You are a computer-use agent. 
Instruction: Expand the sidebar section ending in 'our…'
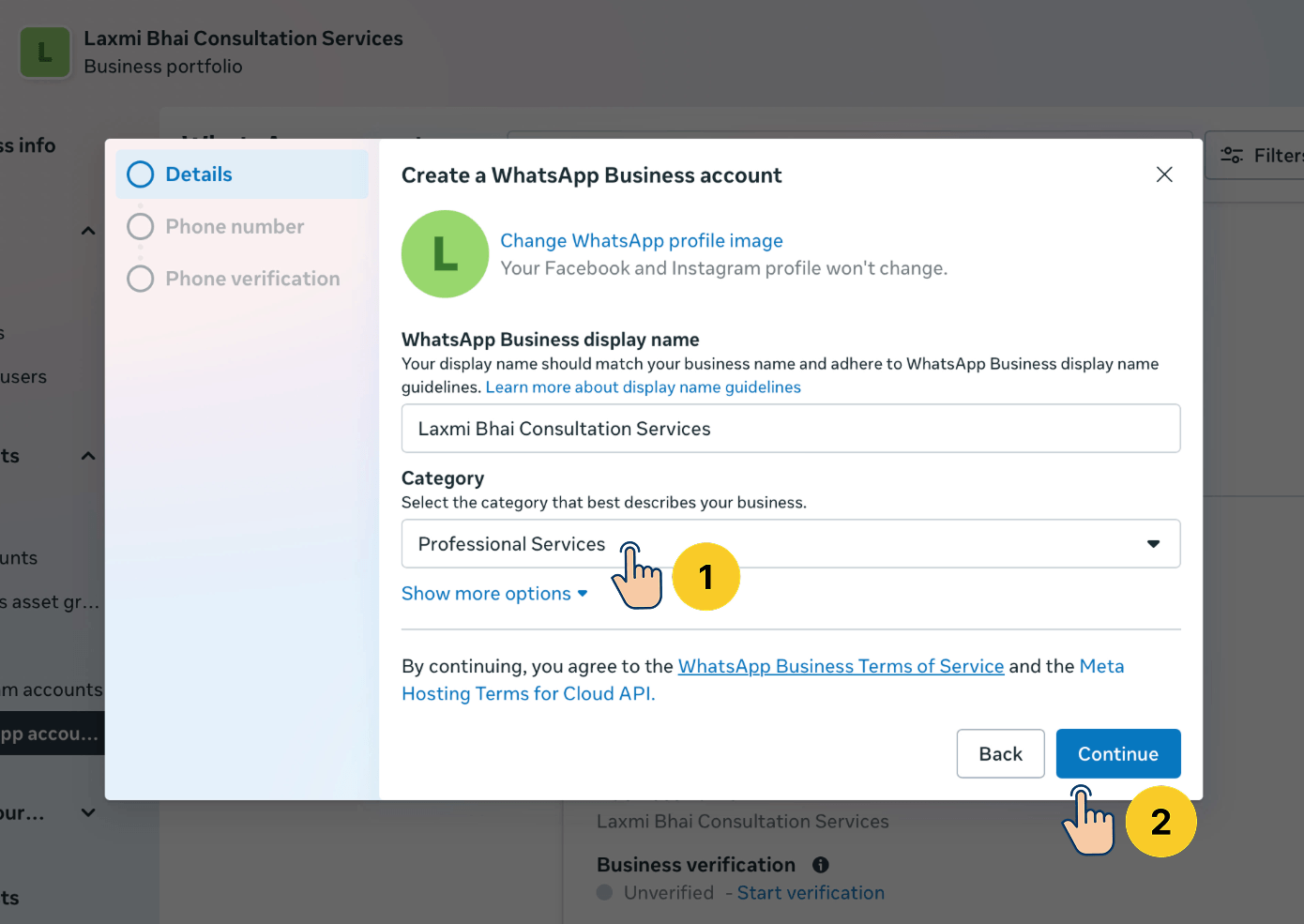click(x=88, y=812)
